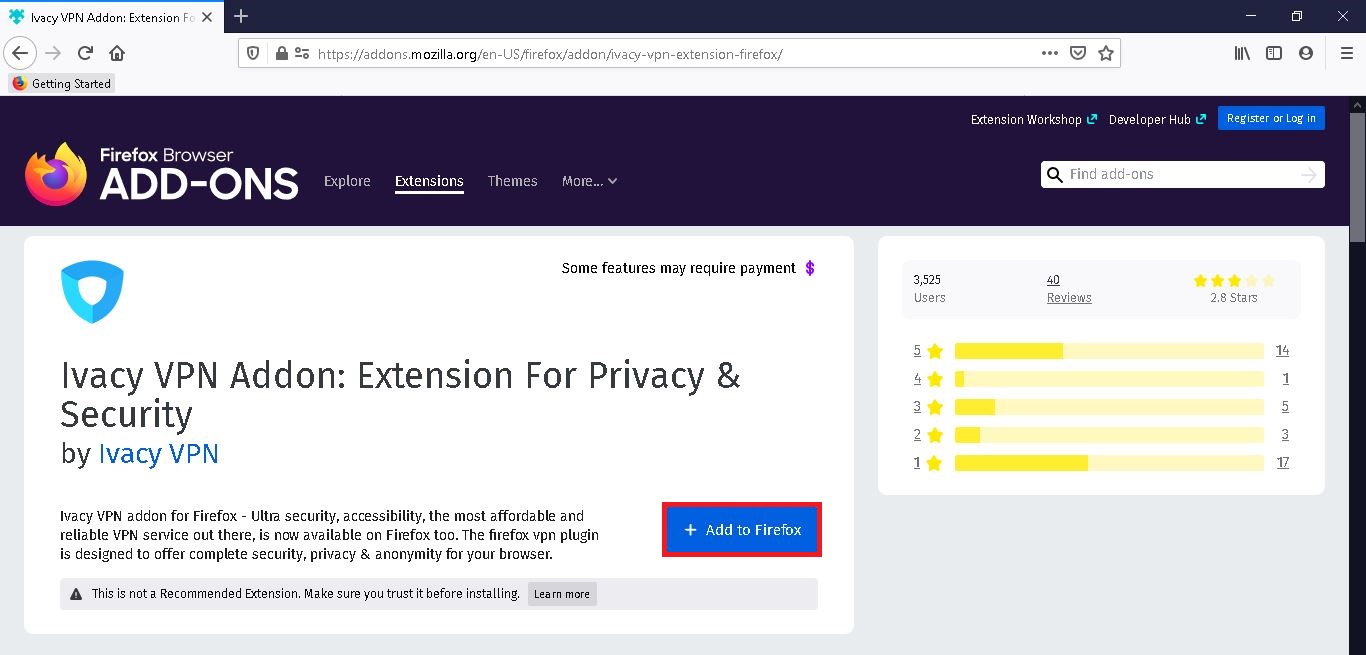Click the Firefox Browser Add-ons logo
This screenshot has height=655, width=1366.
[x=162, y=174]
